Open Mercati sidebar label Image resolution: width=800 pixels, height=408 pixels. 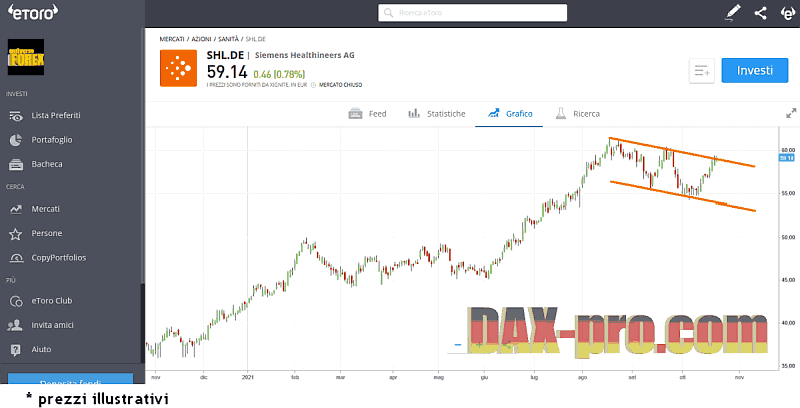click(x=45, y=209)
